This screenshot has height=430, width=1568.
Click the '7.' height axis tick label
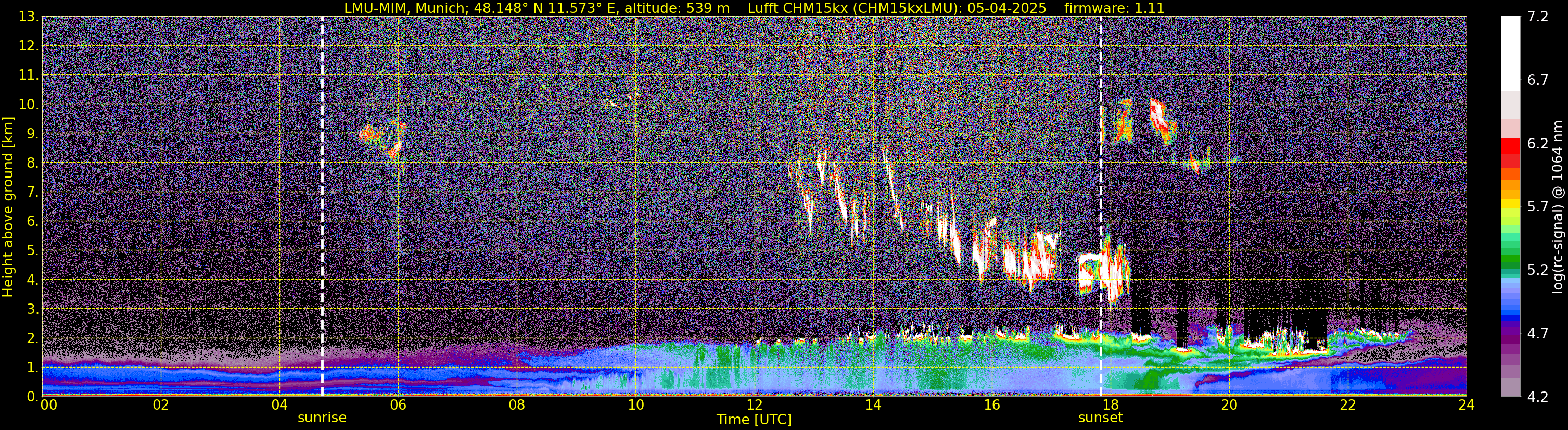[x=32, y=192]
